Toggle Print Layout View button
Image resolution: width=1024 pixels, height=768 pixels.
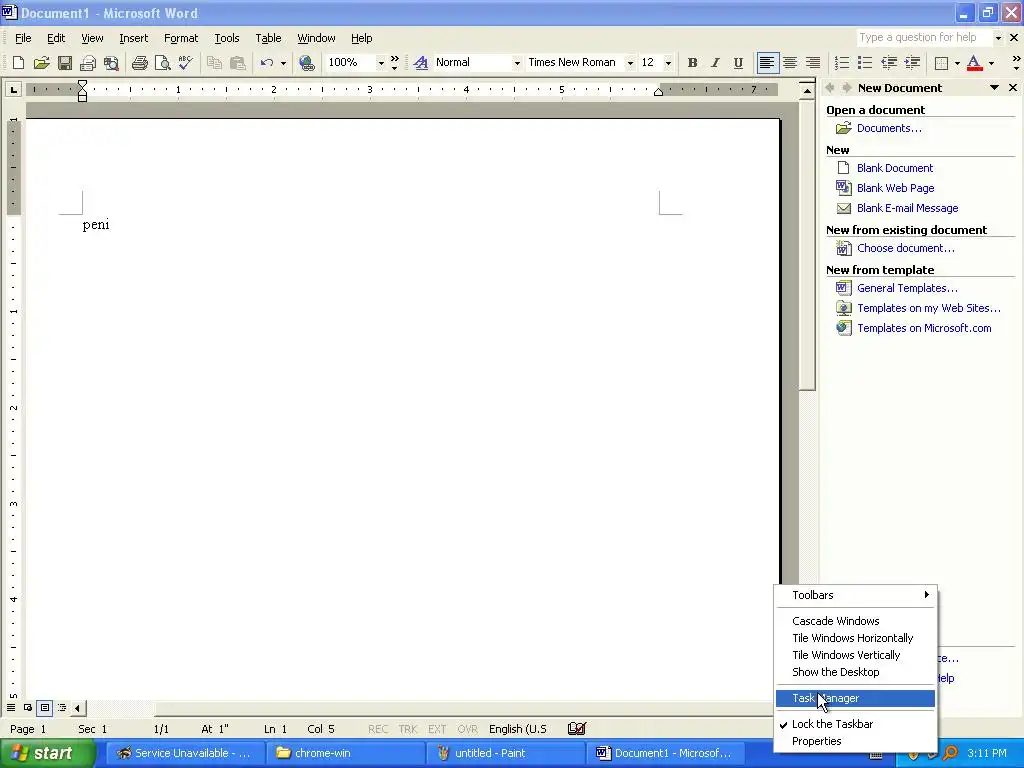pyautogui.click(x=45, y=707)
